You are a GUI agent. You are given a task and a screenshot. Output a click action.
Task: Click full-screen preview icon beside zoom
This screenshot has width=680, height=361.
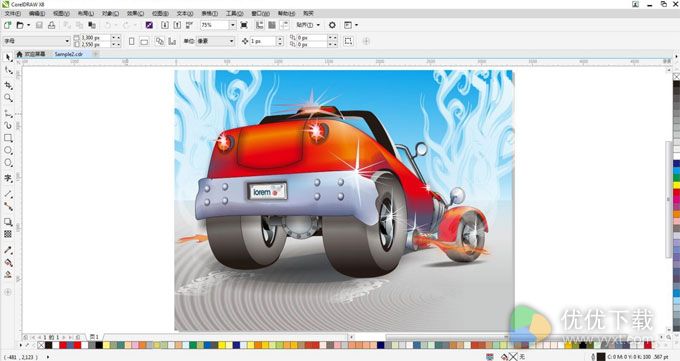click(244, 25)
